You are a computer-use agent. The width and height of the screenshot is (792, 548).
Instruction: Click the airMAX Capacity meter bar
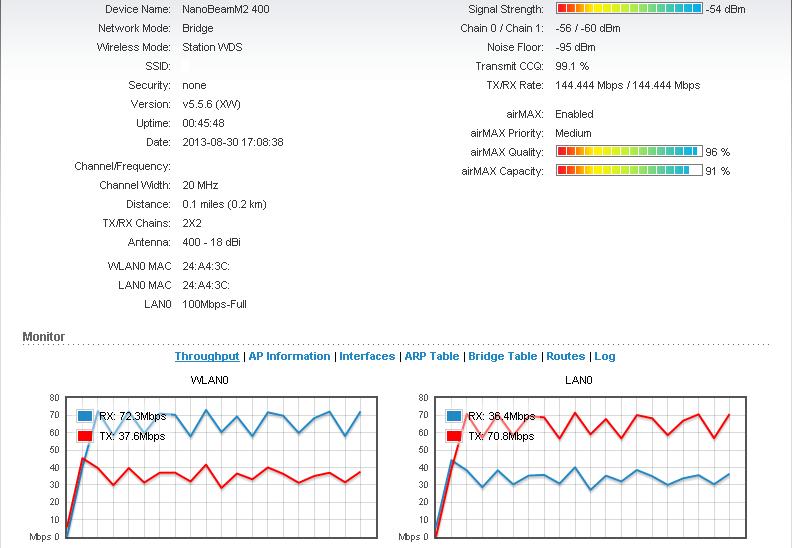click(x=629, y=171)
